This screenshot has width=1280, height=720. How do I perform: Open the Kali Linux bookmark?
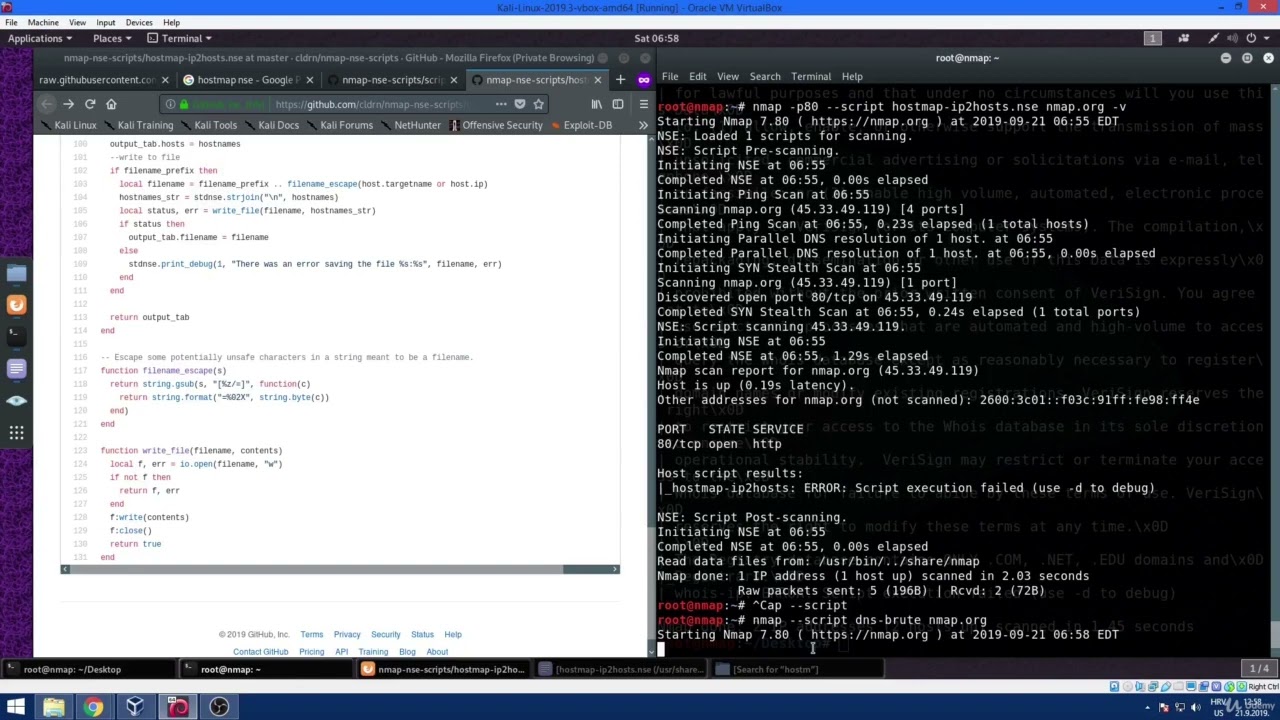(x=69, y=125)
